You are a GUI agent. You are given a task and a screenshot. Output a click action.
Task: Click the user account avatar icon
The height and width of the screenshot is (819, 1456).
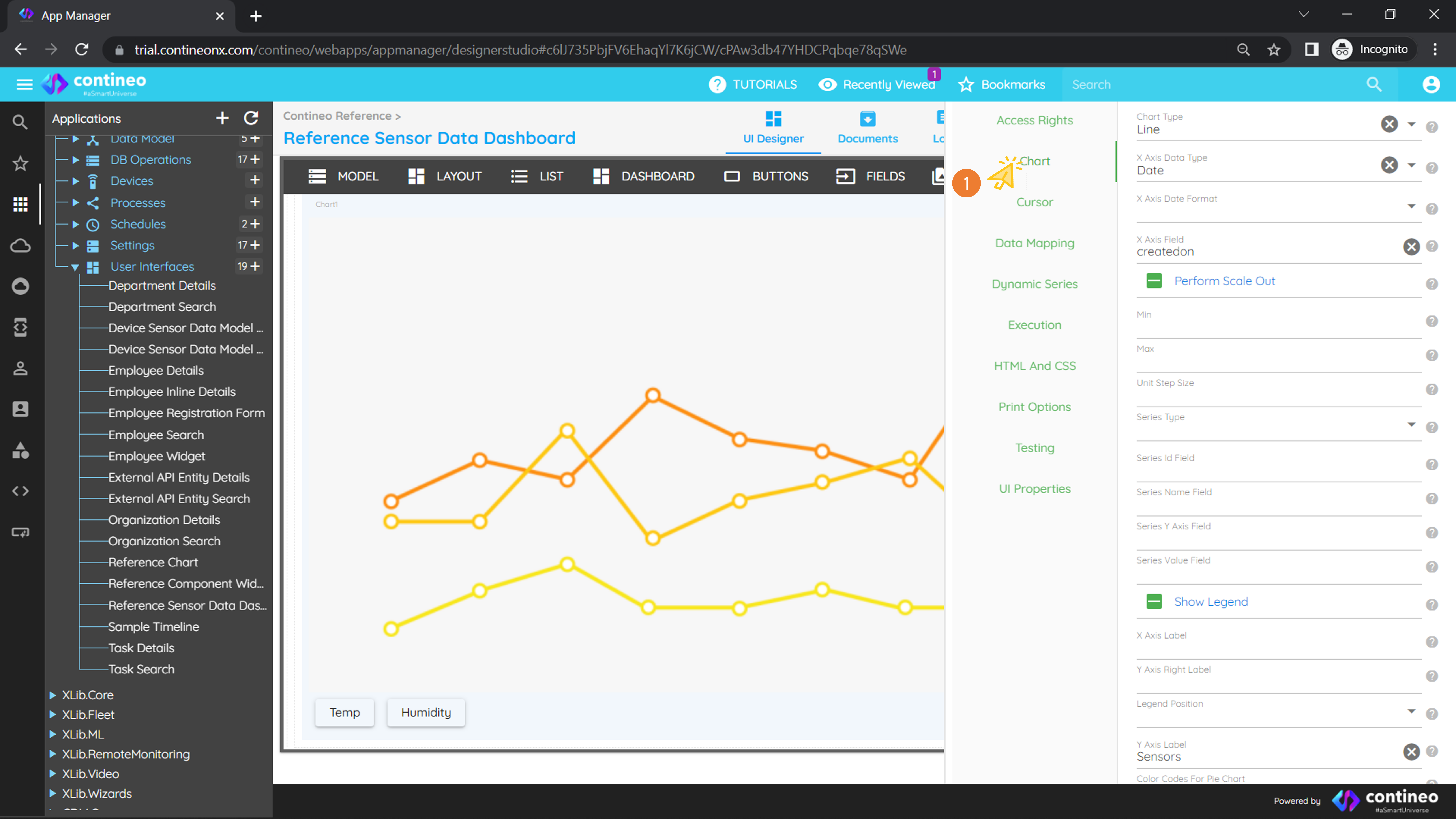pyautogui.click(x=1431, y=85)
